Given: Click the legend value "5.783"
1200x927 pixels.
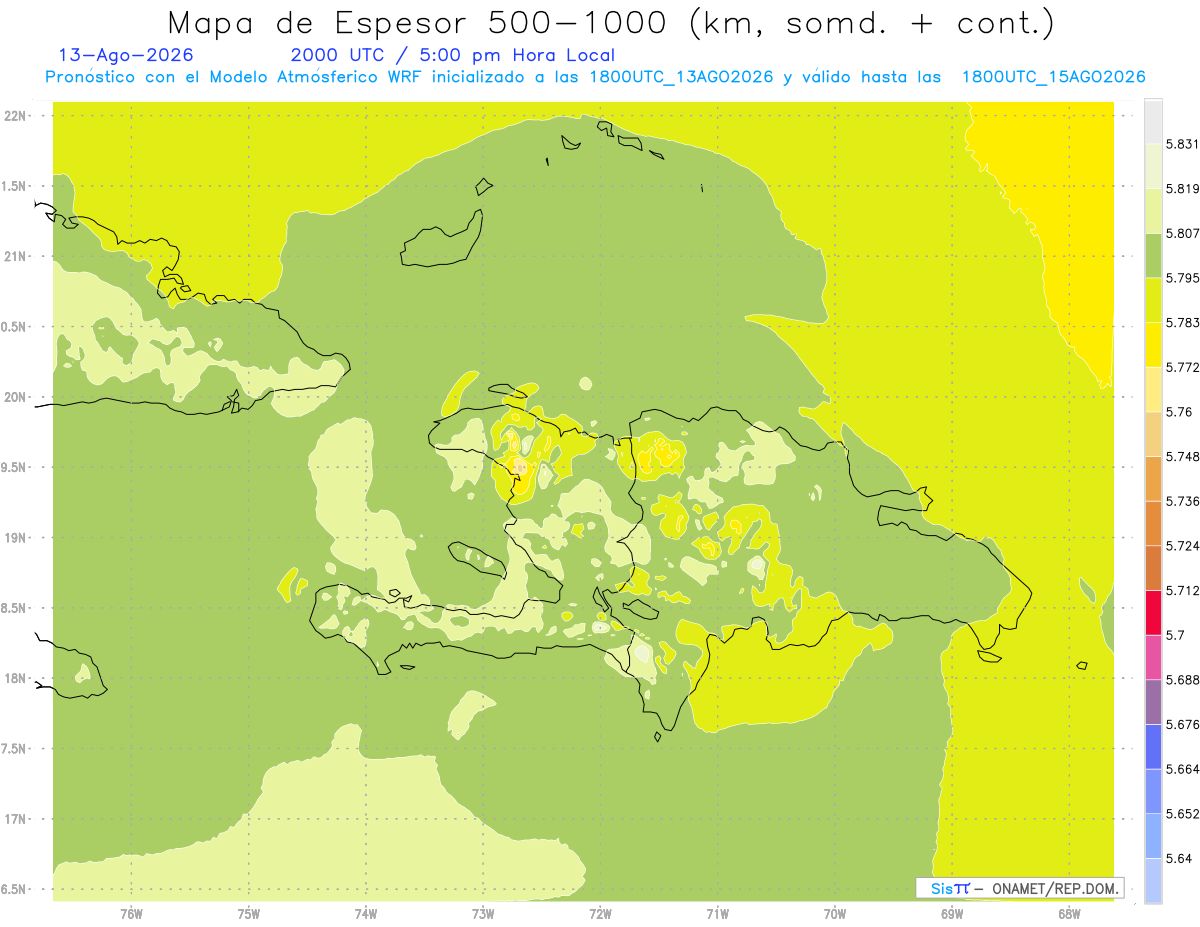Looking at the screenshot, I should point(1183,322).
